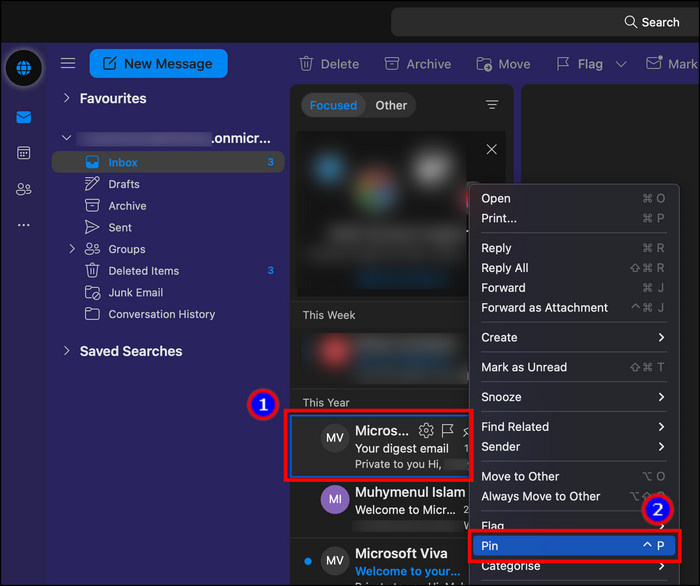Click the New Message button
Viewport: 700px width, 586px height.
158,64
